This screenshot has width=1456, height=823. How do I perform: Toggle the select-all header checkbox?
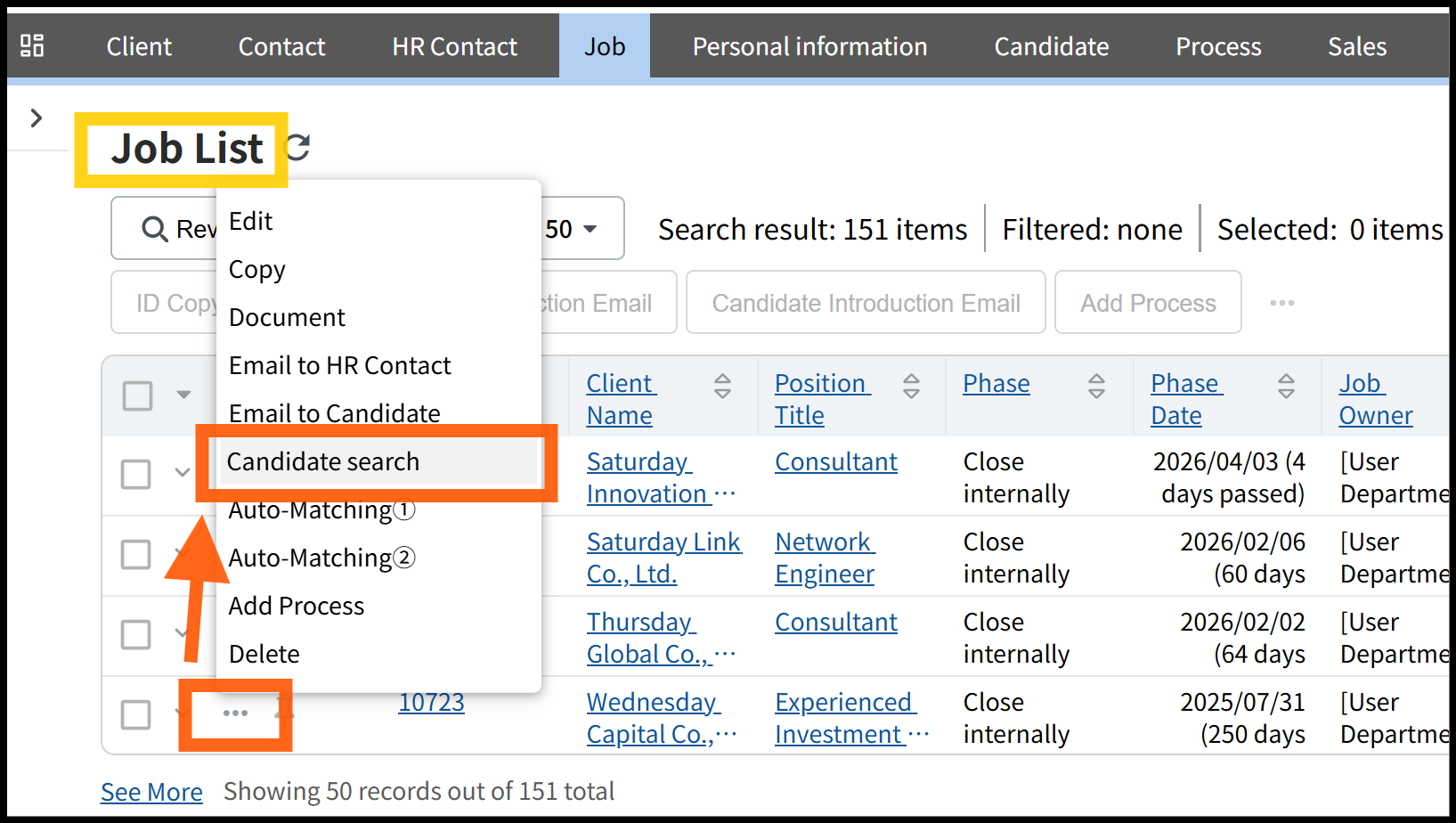click(137, 395)
